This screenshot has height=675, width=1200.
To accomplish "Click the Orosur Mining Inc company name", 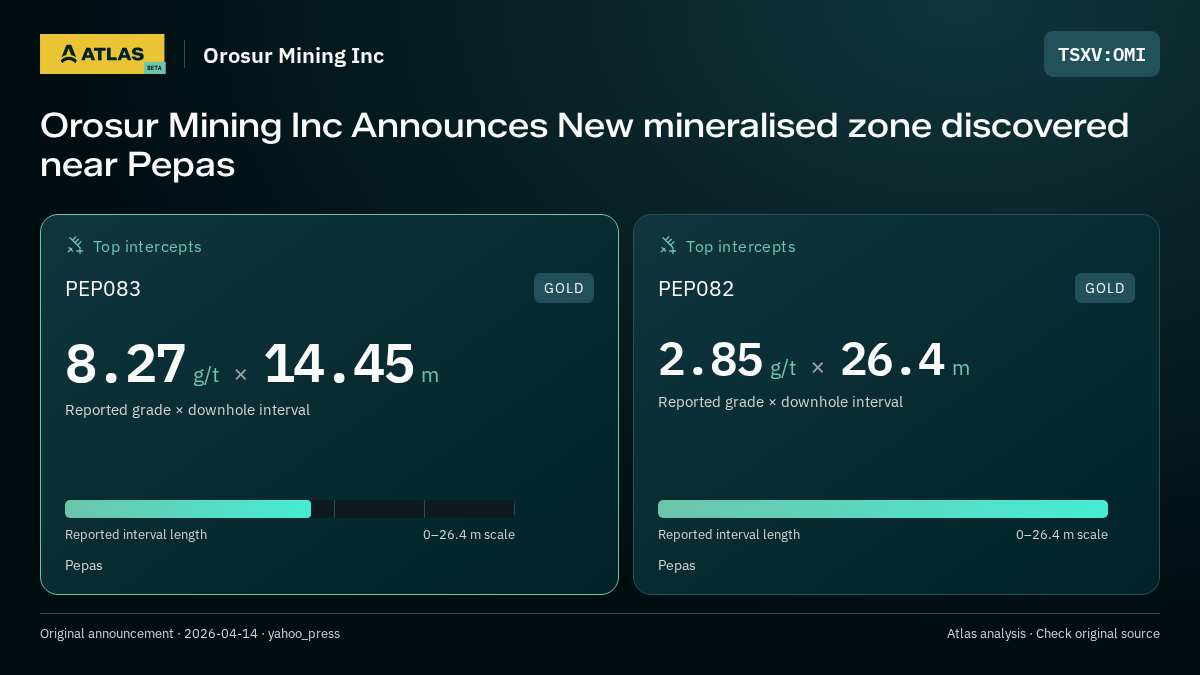I will [294, 56].
